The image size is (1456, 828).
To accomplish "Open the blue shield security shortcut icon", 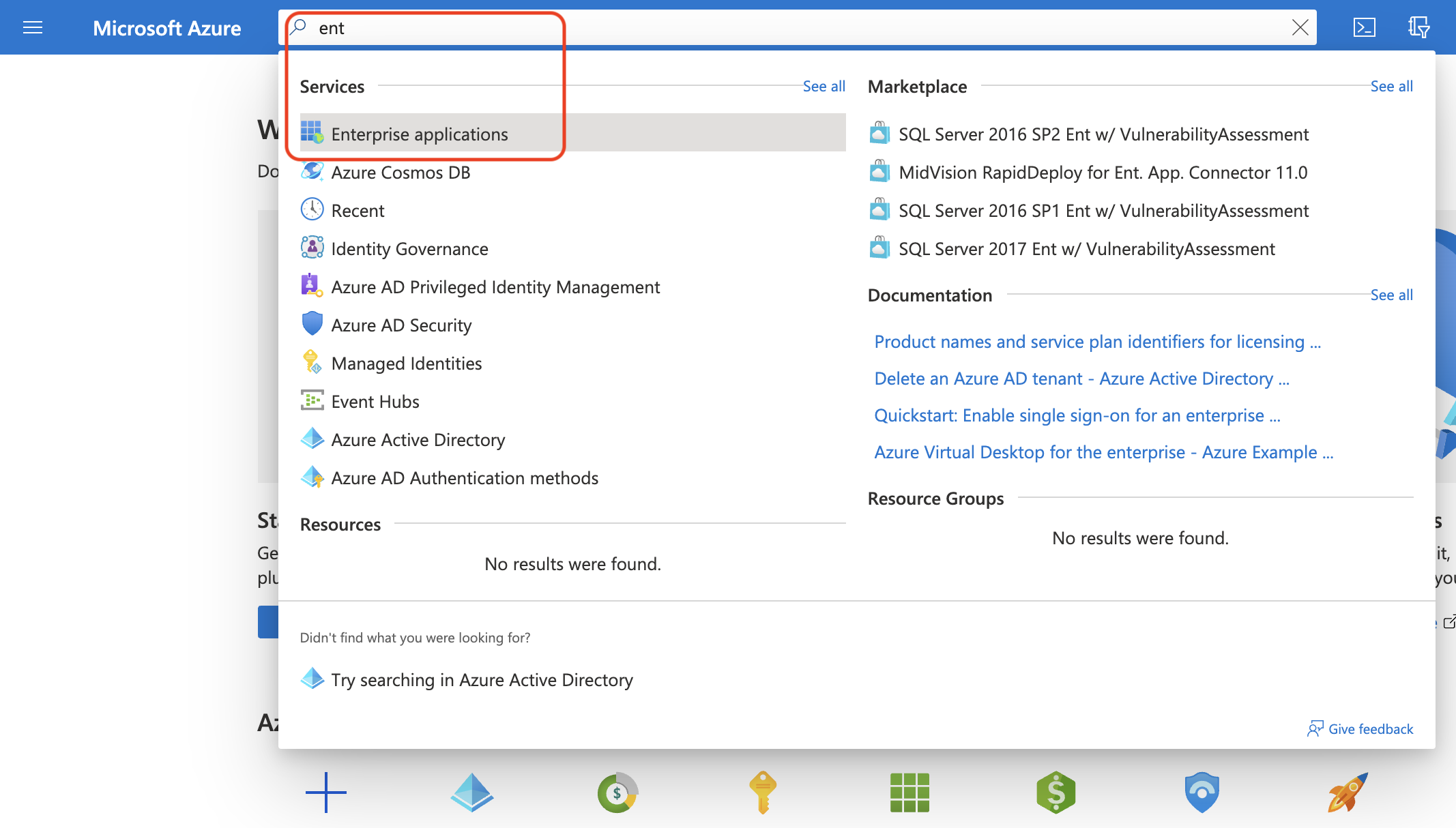I will (1202, 793).
